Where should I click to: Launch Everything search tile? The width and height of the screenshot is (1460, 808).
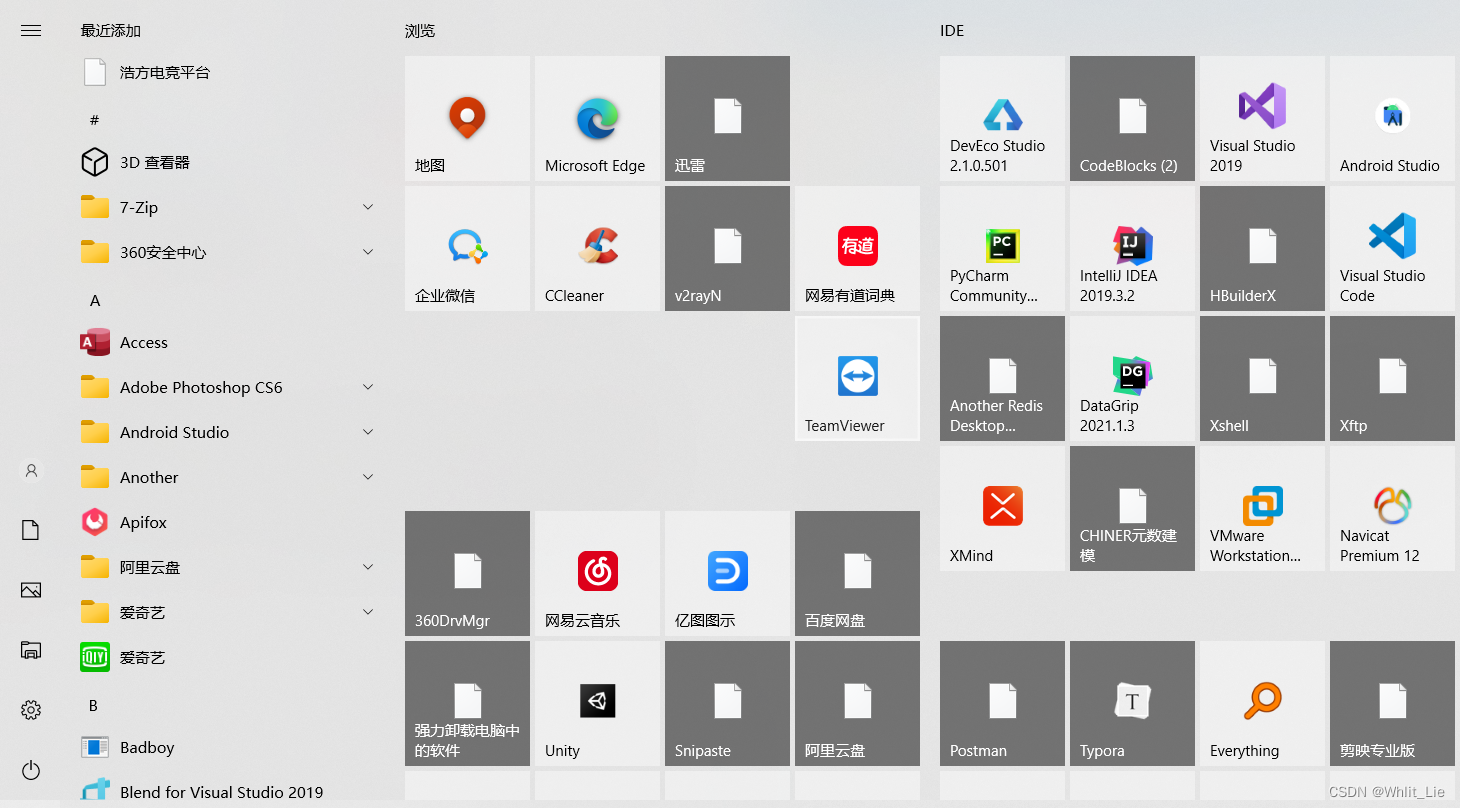[x=1262, y=703]
